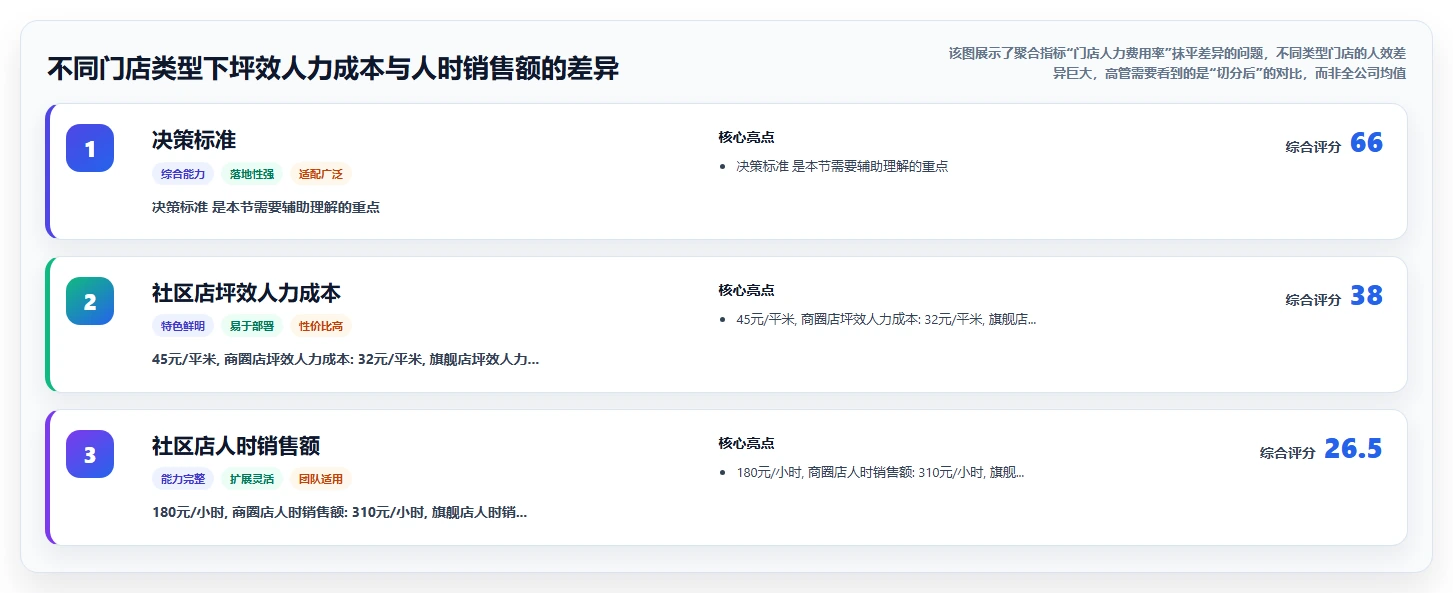Click the 落地性强 tag
Image resolution: width=1453 pixels, height=593 pixels.
[x=252, y=174]
